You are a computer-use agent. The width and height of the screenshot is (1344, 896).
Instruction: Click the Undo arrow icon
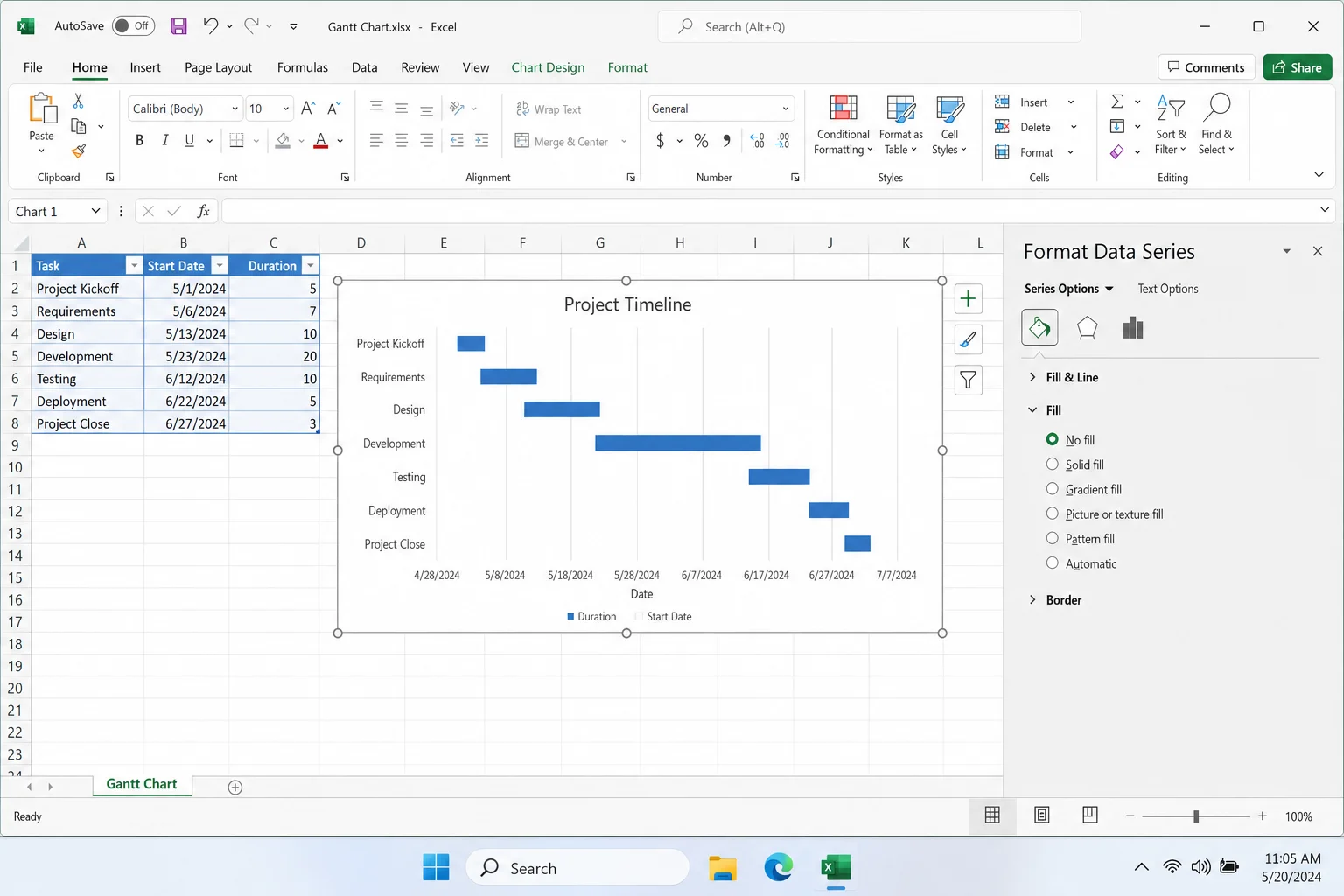click(x=210, y=25)
